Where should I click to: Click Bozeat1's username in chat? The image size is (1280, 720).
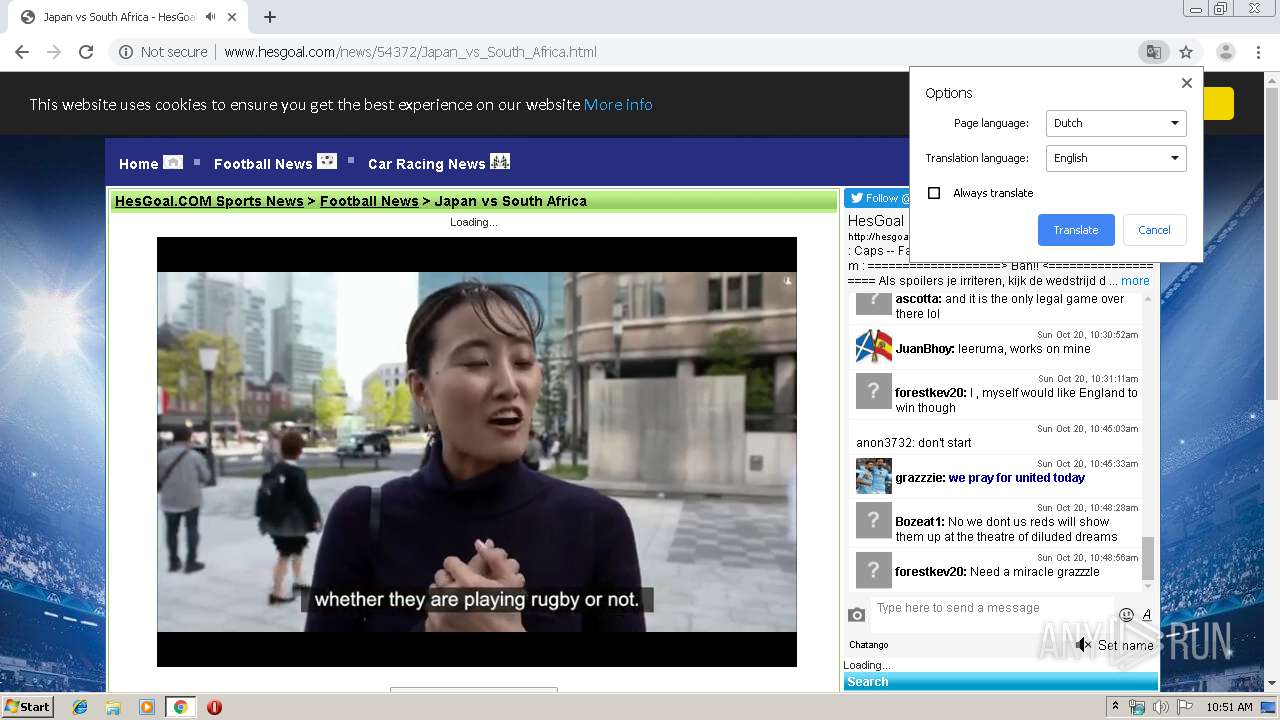coord(920,522)
